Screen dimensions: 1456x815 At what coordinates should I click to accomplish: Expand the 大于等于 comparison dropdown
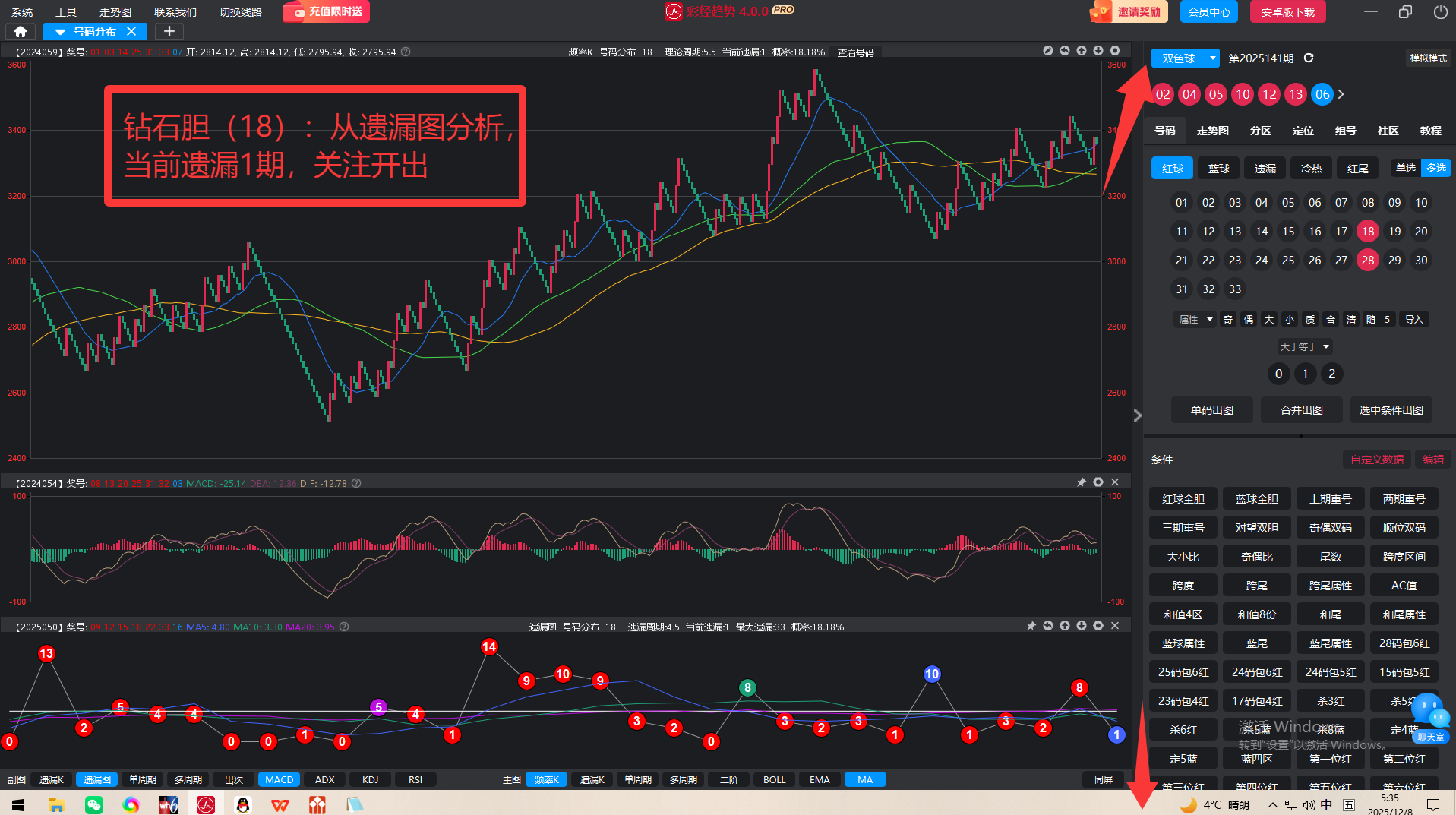[1304, 346]
